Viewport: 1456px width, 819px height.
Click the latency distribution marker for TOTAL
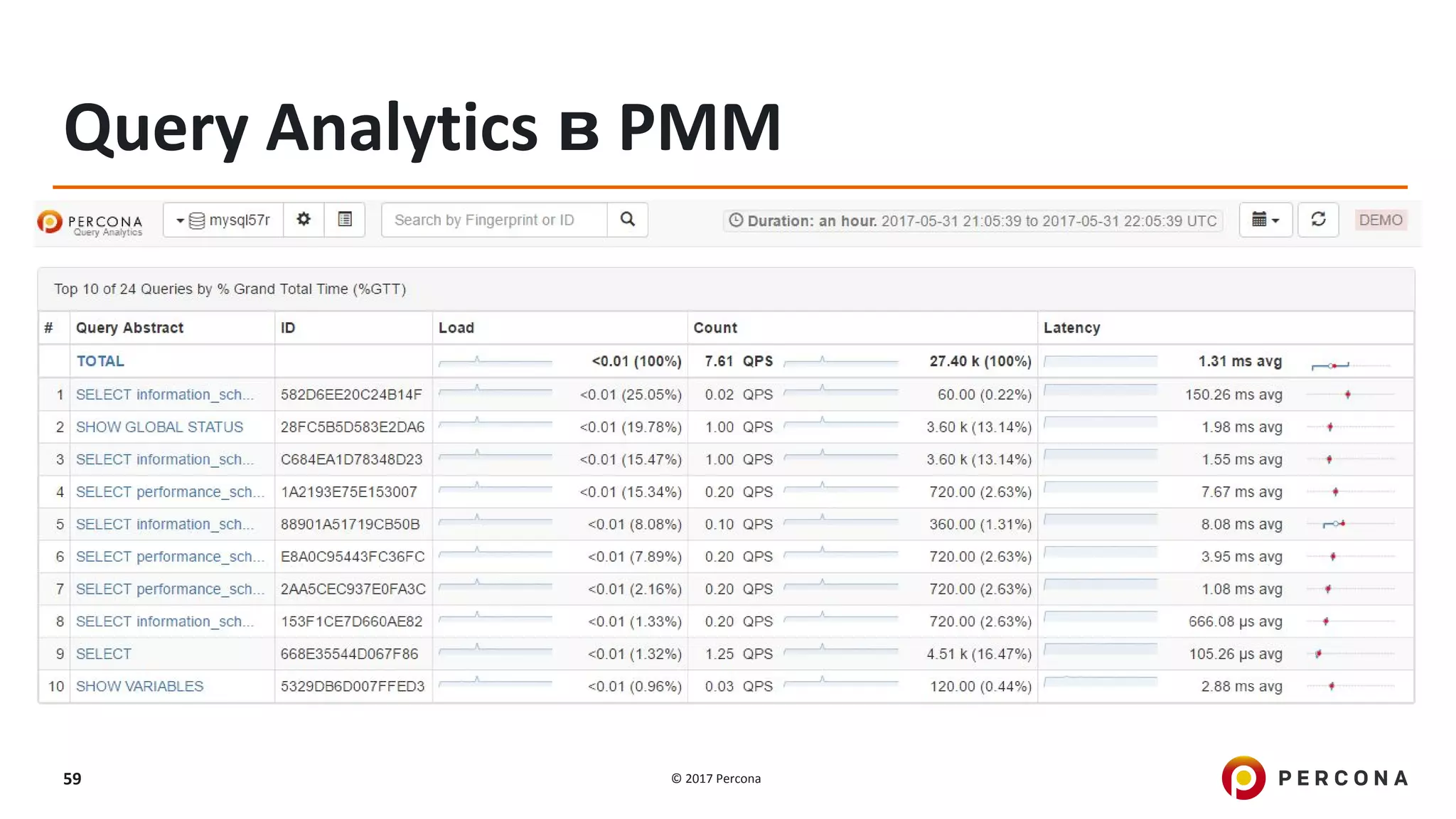(x=1331, y=365)
